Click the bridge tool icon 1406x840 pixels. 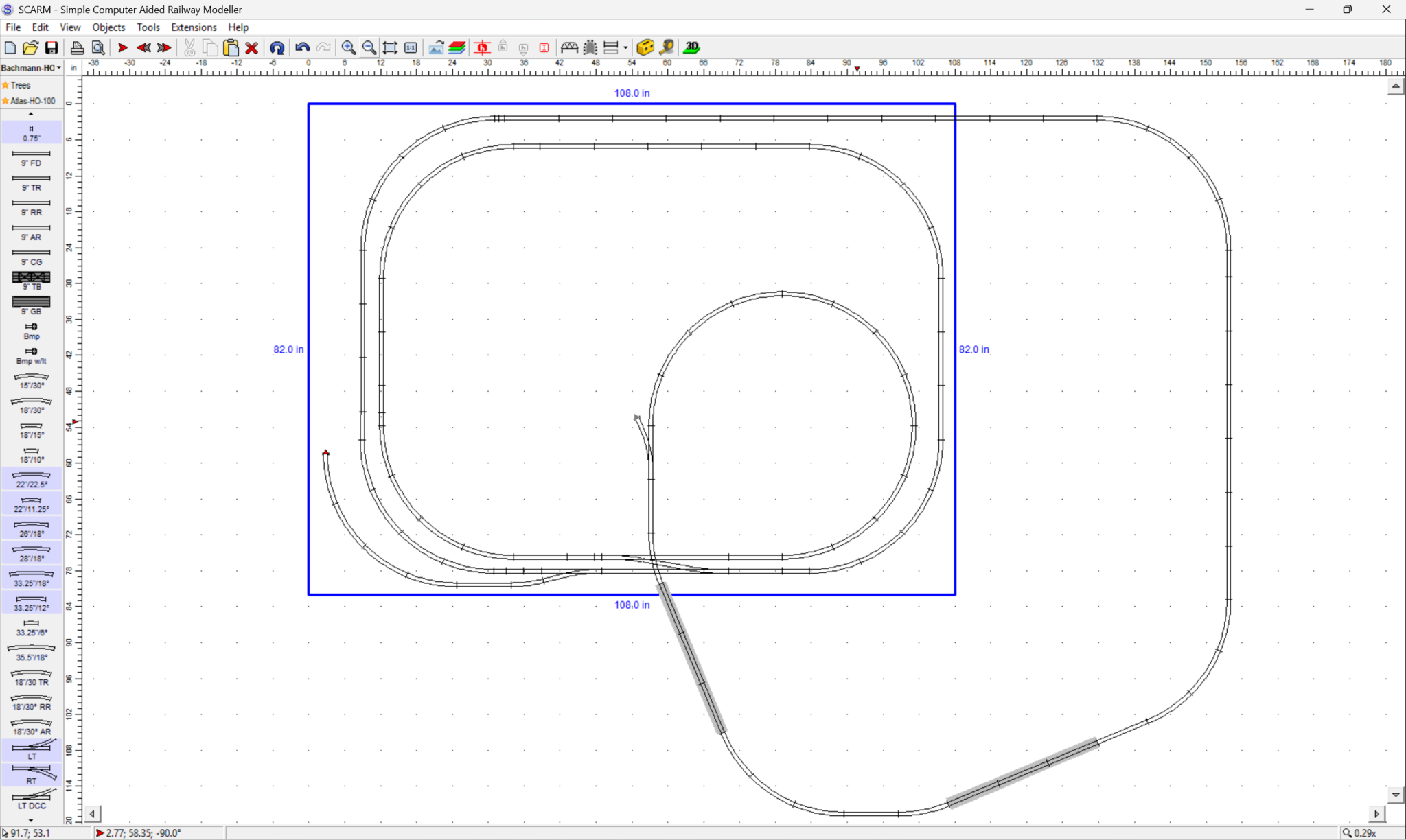tap(569, 47)
